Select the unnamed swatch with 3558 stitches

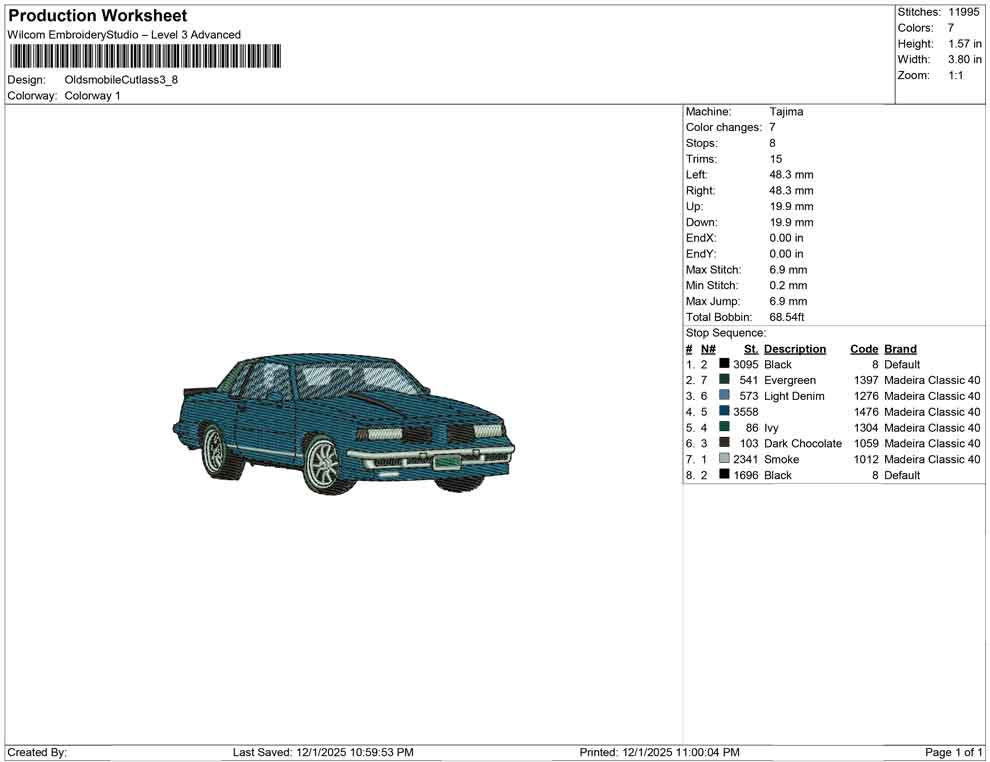point(724,411)
